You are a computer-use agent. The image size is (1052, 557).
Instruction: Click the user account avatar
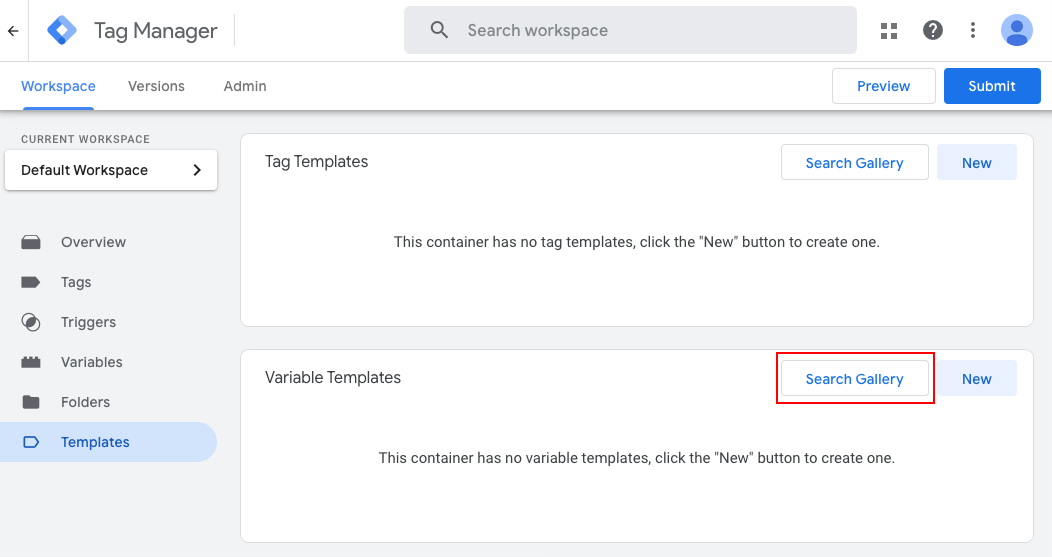pos(1017,31)
